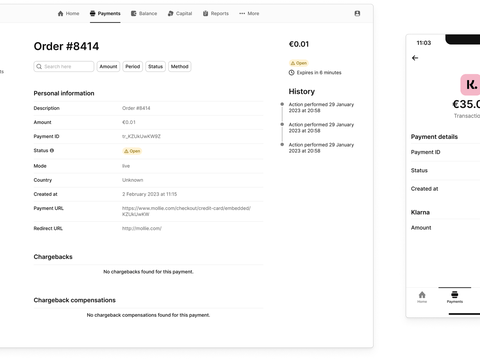The height and width of the screenshot is (360, 480).
Task: Tap the Status row in mobile app
Action: (x=445, y=170)
